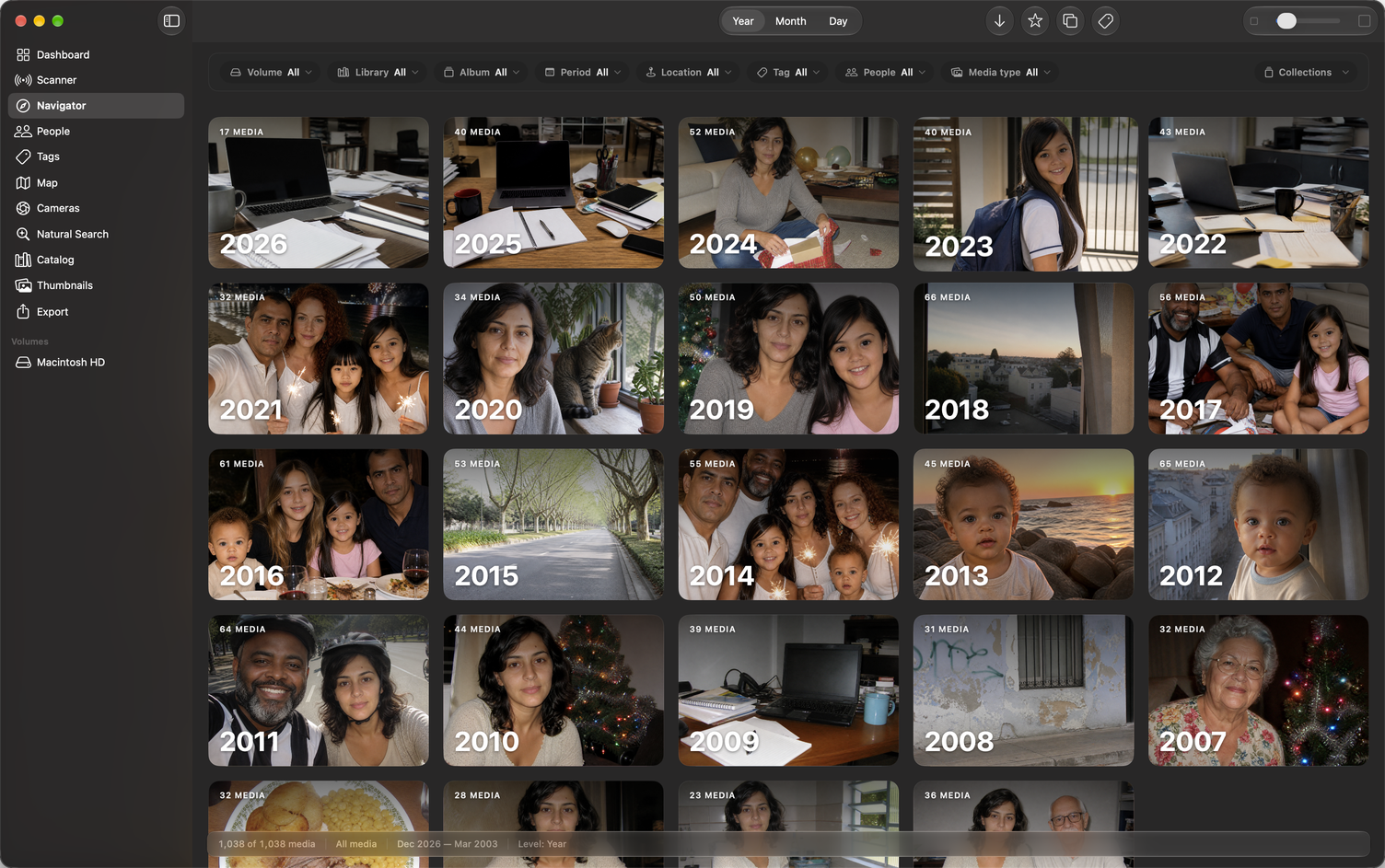Open the Map section
The image size is (1385, 868).
coord(96,183)
